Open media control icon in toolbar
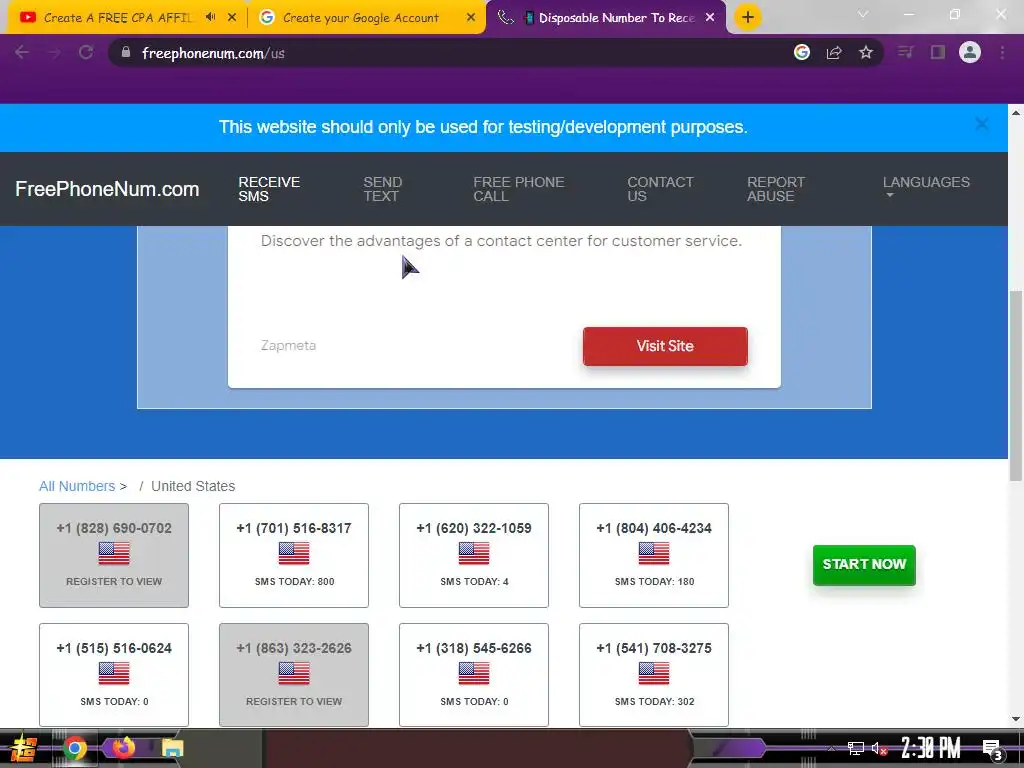The height and width of the screenshot is (768, 1024). pyautogui.click(x=905, y=53)
